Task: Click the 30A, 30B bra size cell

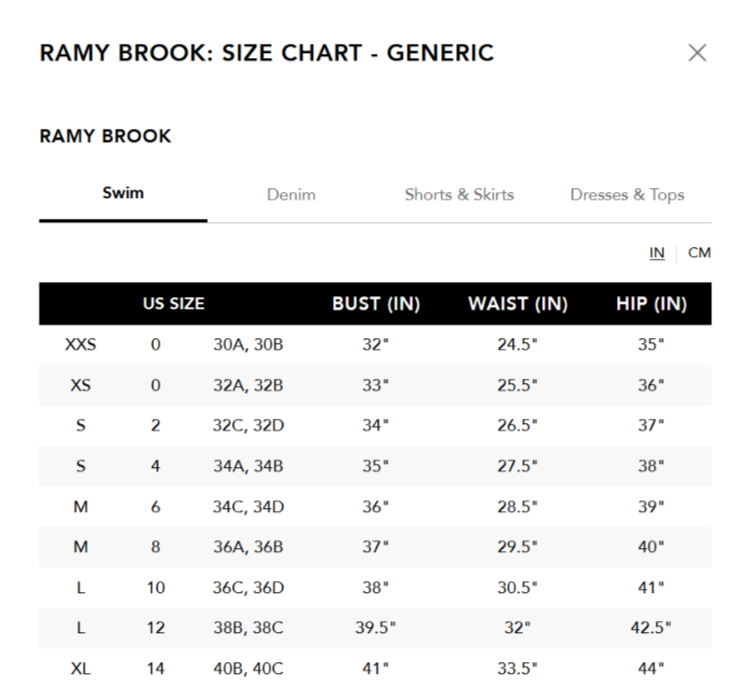Action: pyautogui.click(x=248, y=344)
